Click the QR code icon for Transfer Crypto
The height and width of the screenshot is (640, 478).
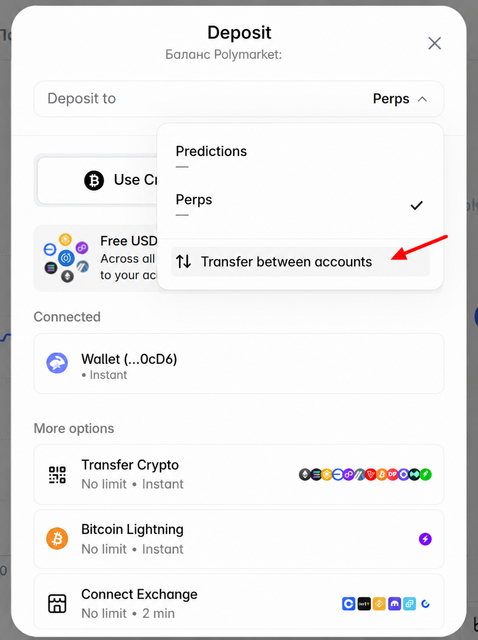[57, 475]
